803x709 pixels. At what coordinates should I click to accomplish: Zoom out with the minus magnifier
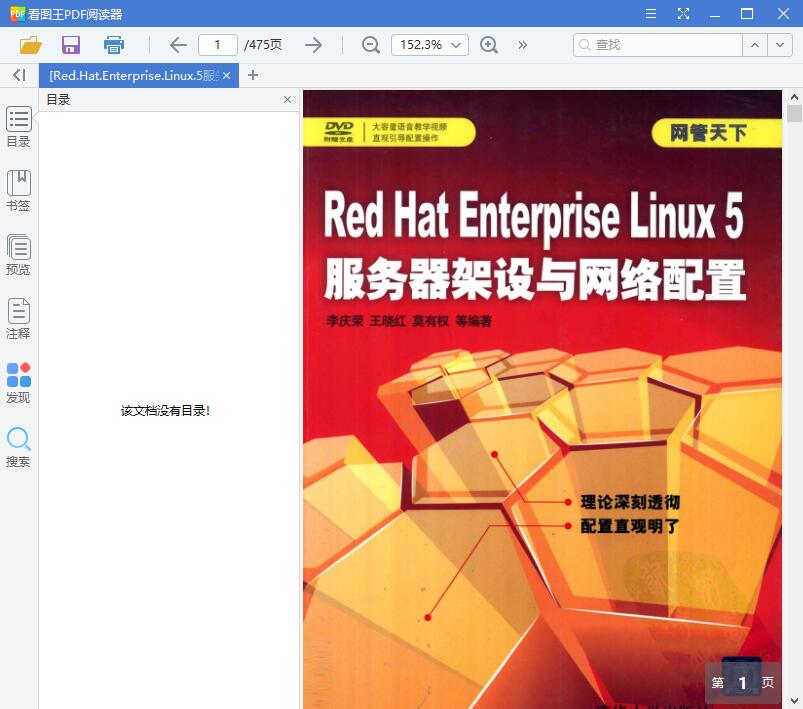(x=371, y=45)
